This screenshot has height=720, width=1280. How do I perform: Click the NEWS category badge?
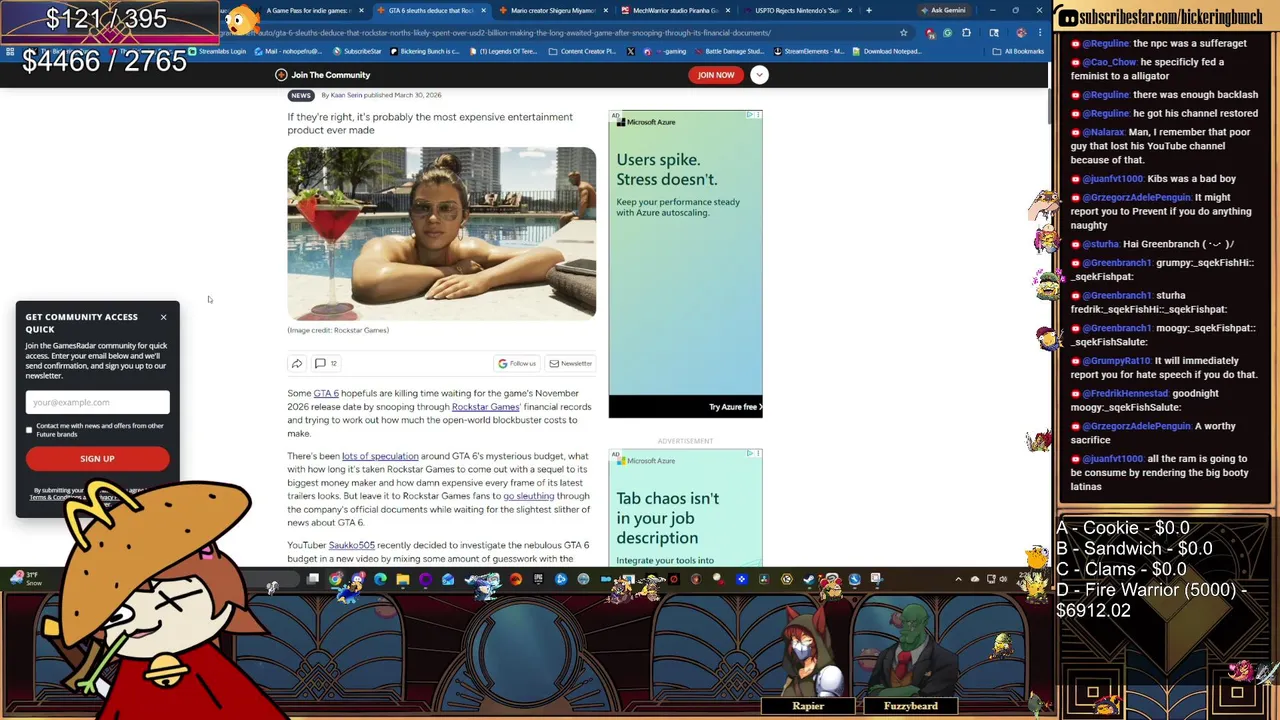tap(301, 95)
